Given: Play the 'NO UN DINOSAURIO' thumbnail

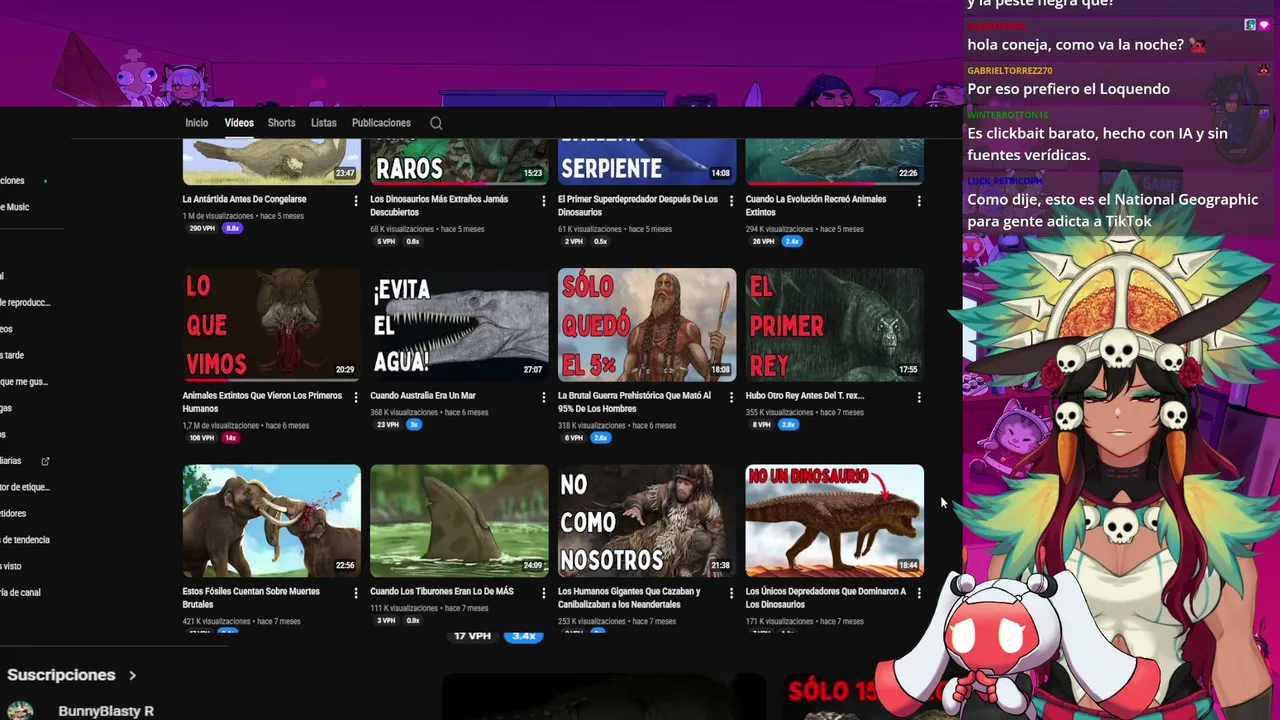Looking at the screenshot, I should [835, 521].
